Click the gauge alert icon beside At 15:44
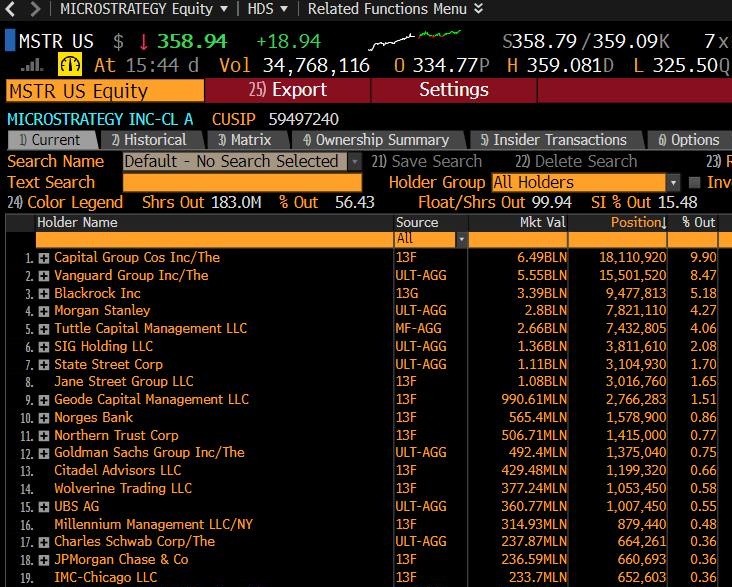Image resolution: width=732 pixels, height=587 pixels. point(70,64)
